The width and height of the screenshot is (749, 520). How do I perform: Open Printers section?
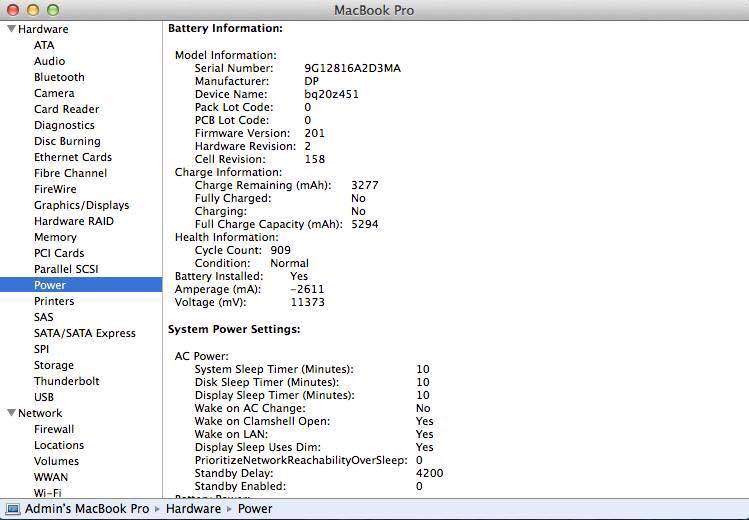point(54,301)
